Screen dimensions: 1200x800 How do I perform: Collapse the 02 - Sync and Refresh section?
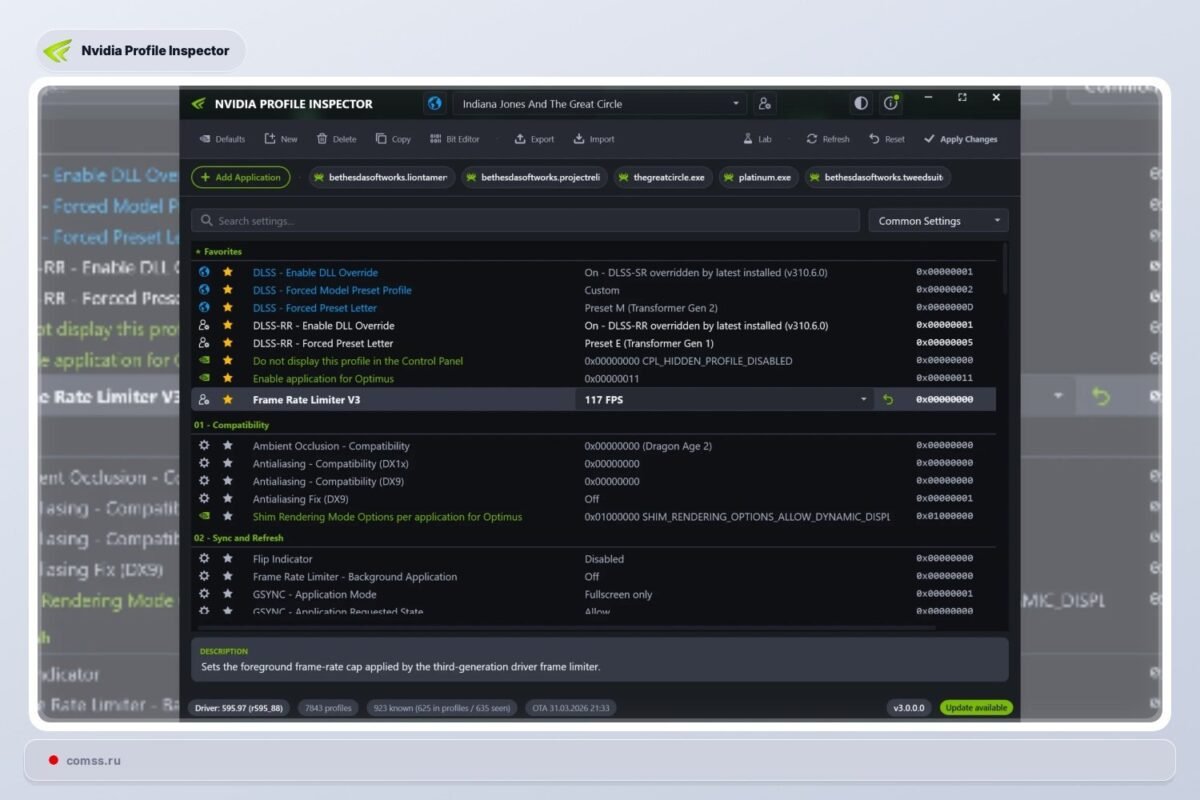tap(239, 538)
